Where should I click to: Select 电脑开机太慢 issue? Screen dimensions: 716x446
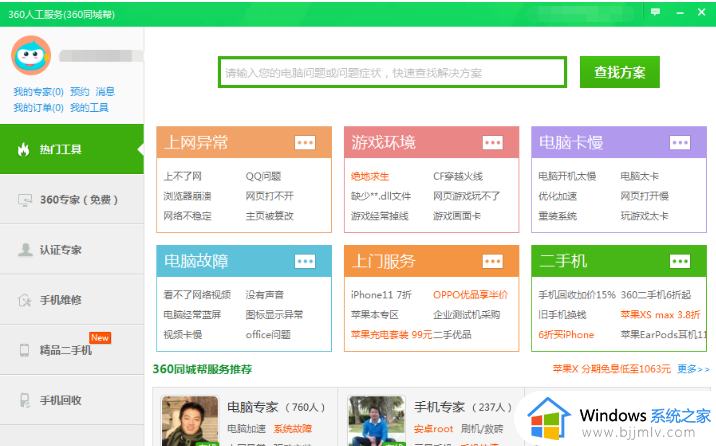click(x=567, y=176)
